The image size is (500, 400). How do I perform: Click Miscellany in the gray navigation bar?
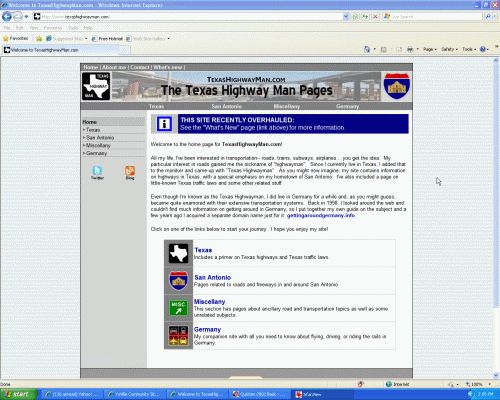click(x=287, y=106)
